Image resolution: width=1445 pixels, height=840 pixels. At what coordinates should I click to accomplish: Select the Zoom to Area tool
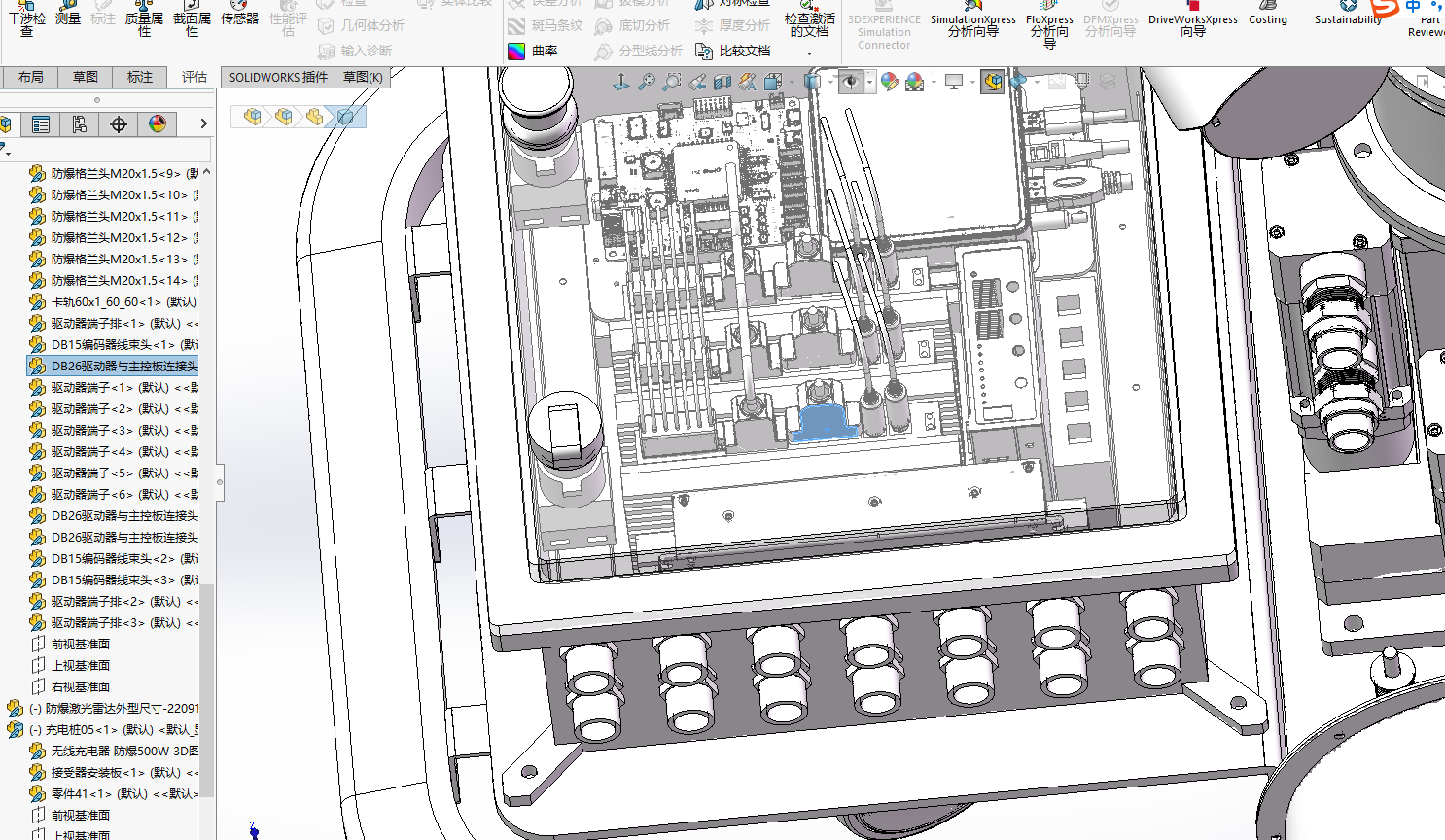pos(672,83)
